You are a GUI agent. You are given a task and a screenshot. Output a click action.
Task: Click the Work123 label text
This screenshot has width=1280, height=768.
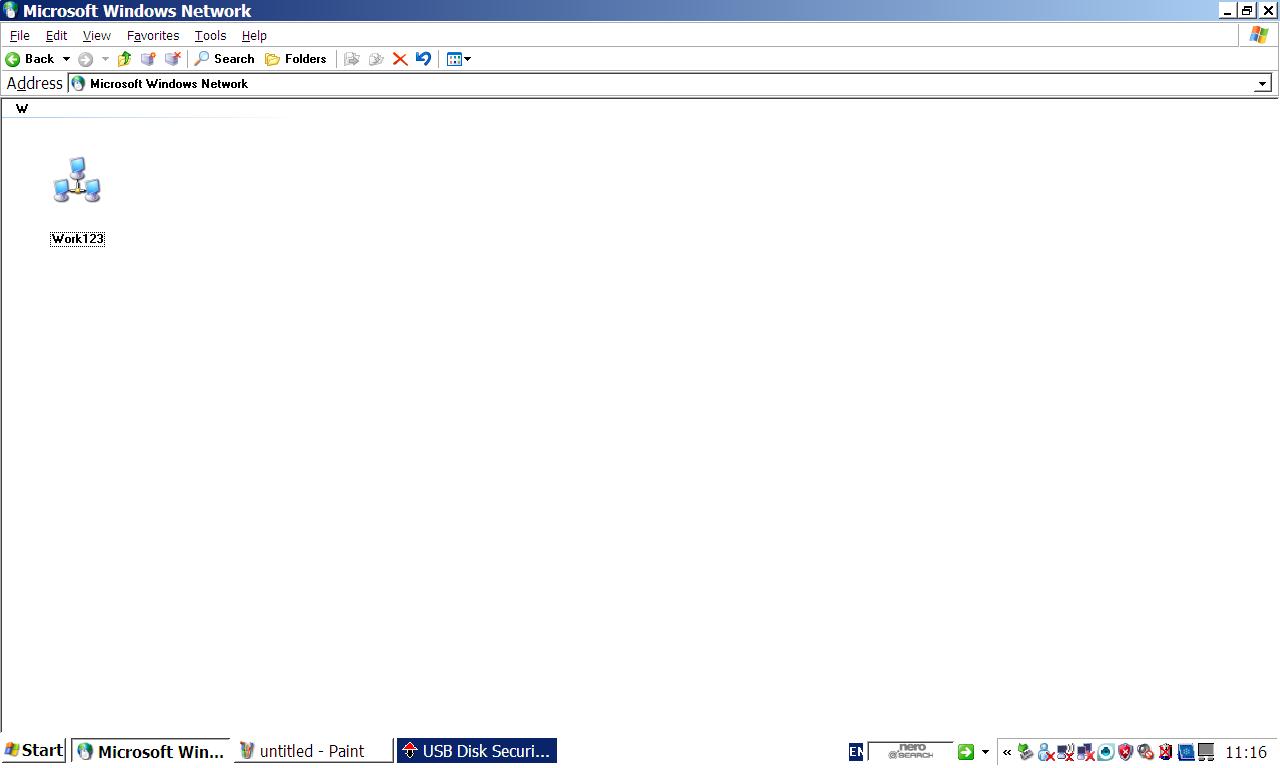[x=77, y=239]
